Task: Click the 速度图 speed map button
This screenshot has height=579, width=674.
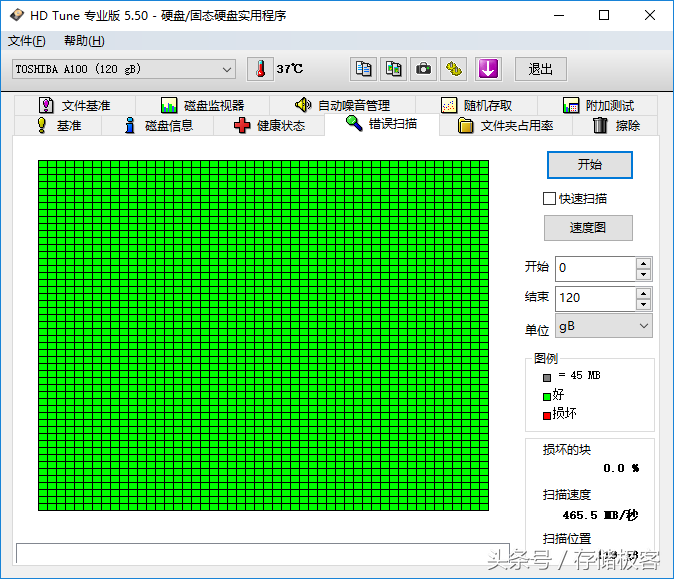Action: point(588,228)
